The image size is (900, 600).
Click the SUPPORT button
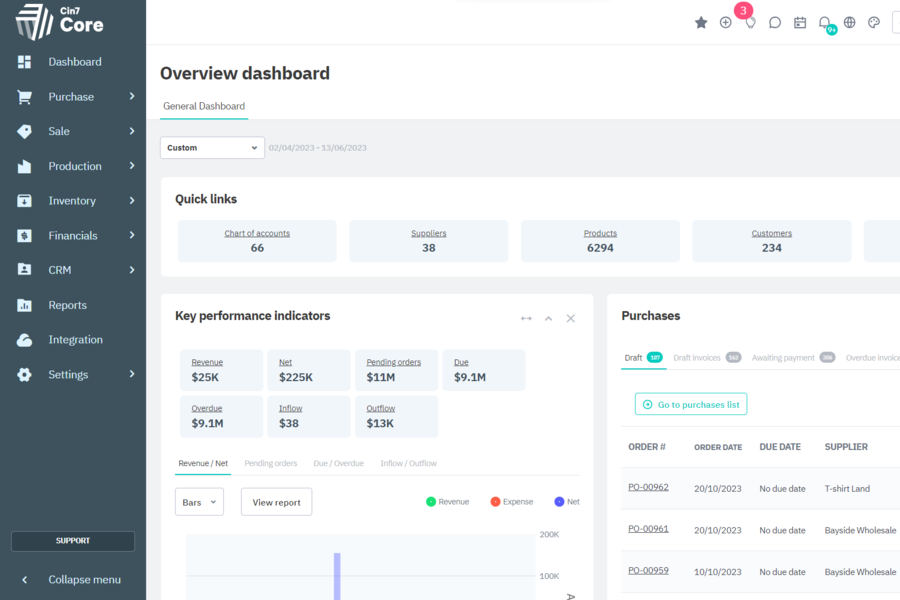73,541
